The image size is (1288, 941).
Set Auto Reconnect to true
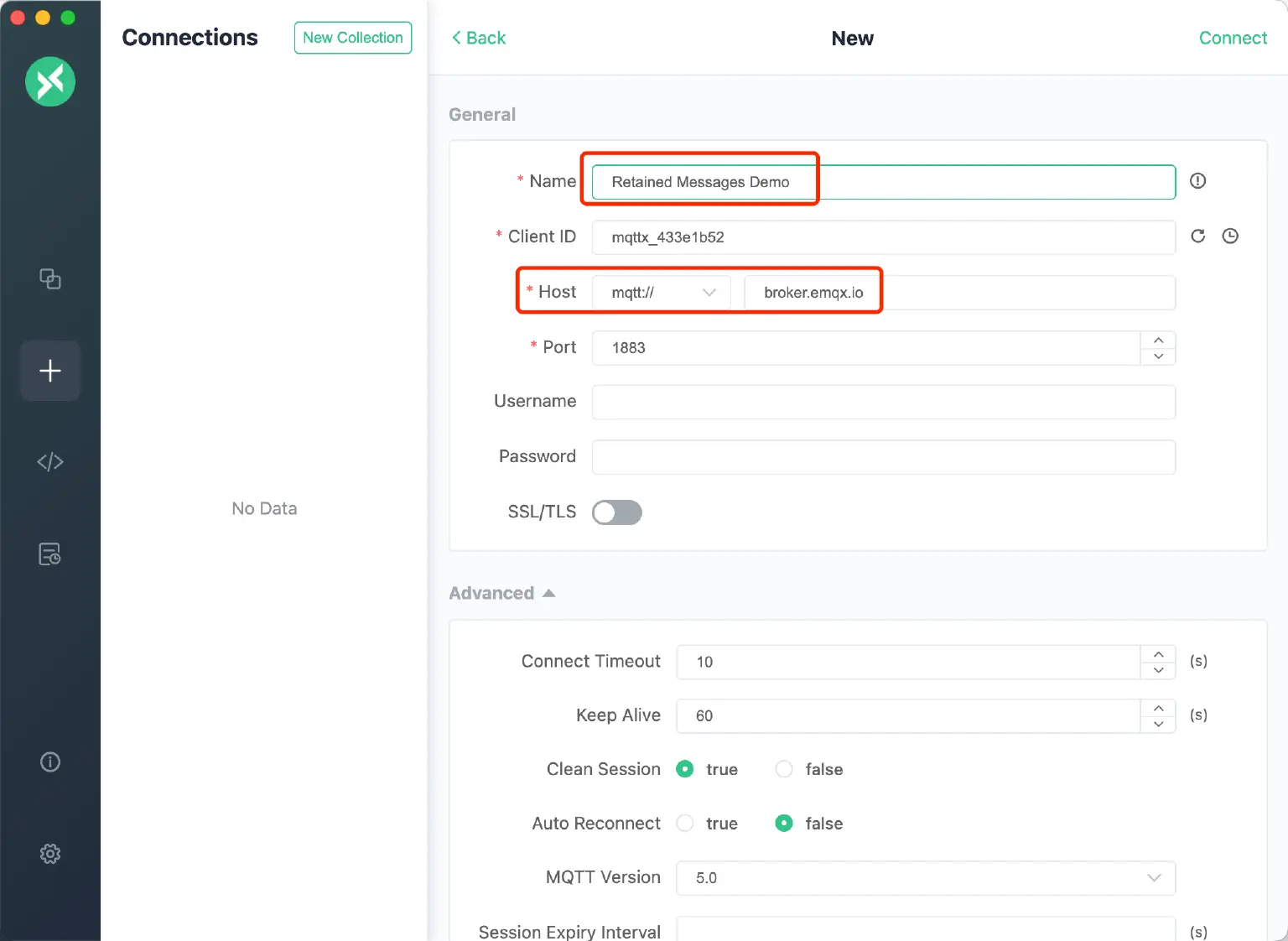click(x=685, y=824)
